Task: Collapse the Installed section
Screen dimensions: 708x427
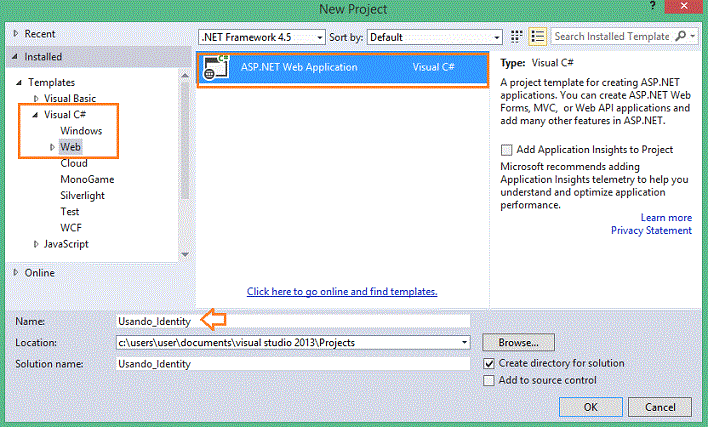Action: click(15, 57)
